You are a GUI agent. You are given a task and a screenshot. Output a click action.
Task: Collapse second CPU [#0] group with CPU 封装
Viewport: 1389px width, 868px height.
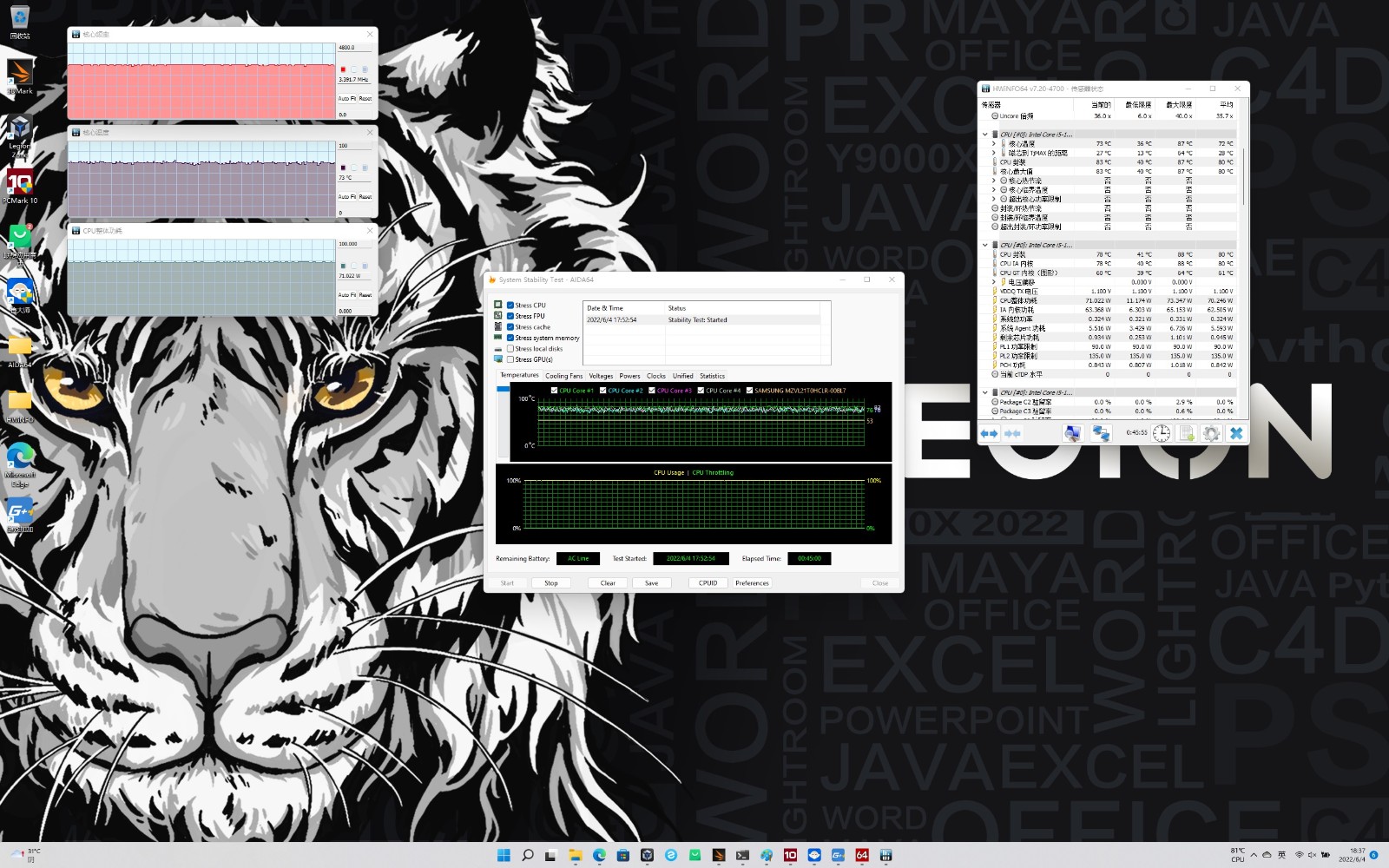[985, 245]
